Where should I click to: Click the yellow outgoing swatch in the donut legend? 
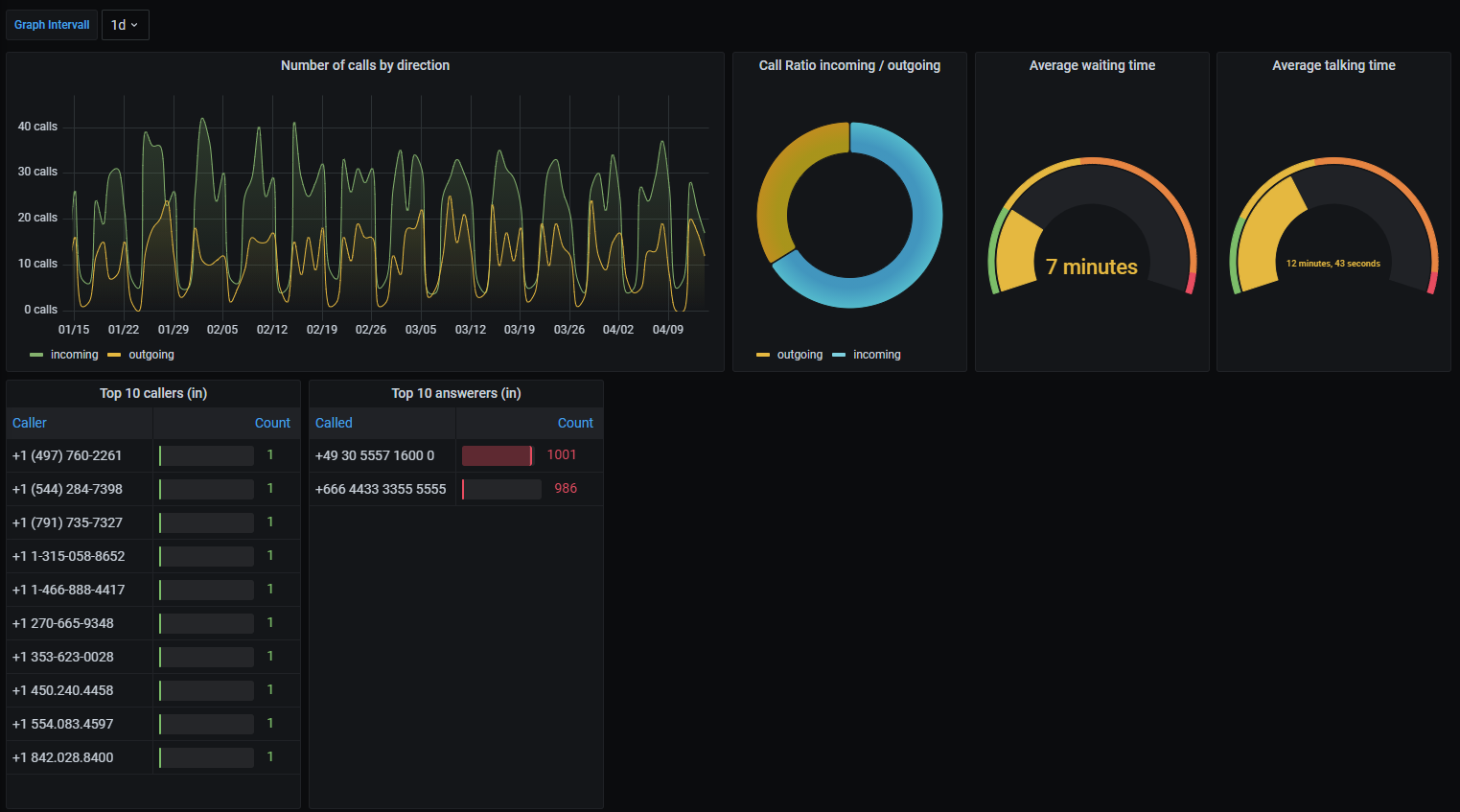pyautogui.click(x=763, y=355)
